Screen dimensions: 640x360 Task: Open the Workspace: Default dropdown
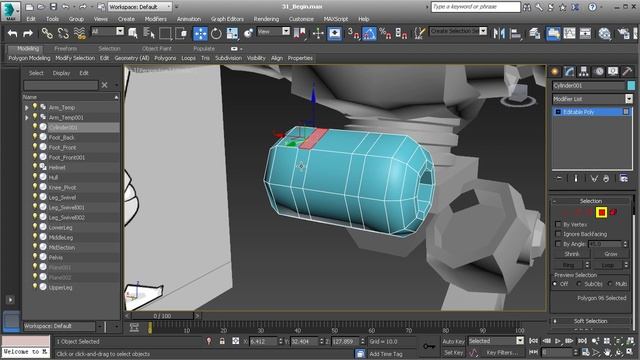(x=140, y=7)
